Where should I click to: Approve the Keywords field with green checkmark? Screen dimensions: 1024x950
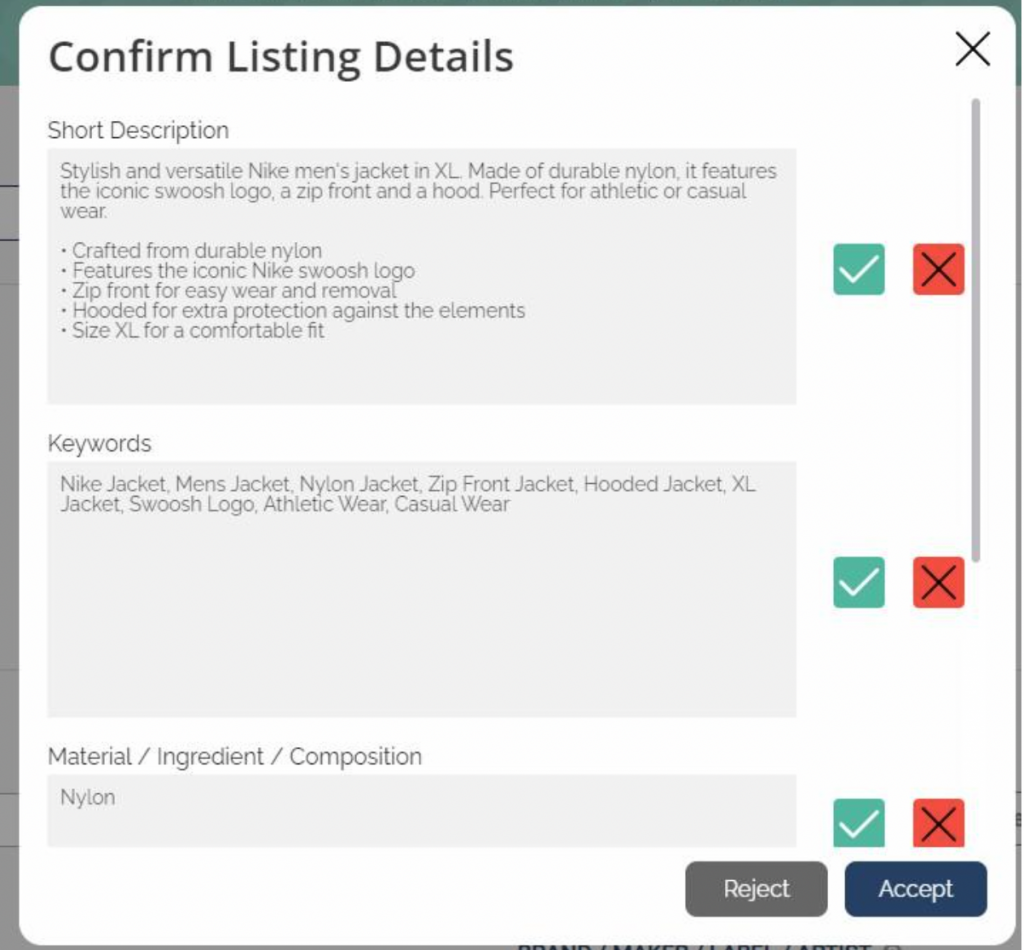858,582
